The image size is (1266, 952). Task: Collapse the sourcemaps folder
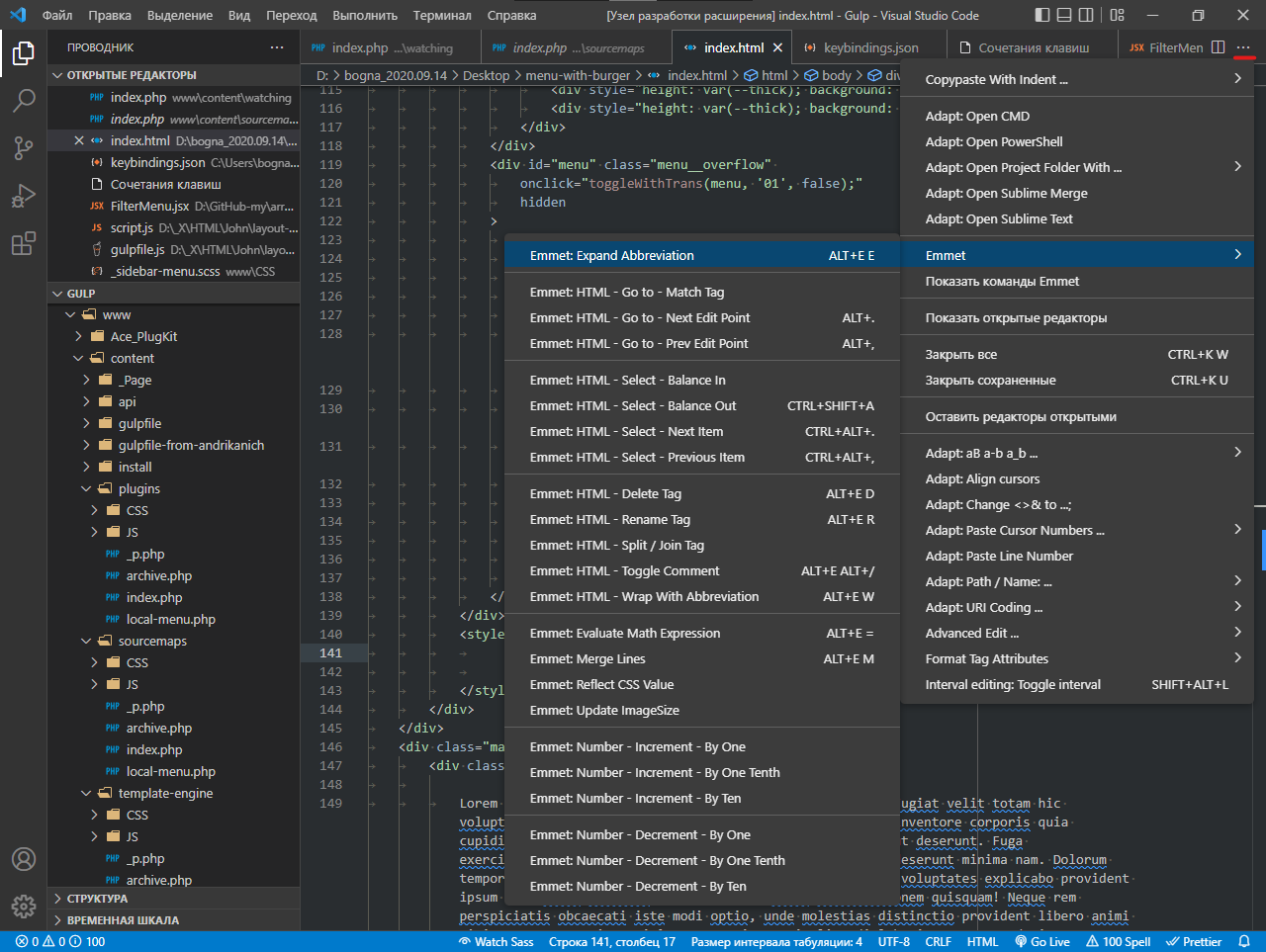(x=173, y=642)
